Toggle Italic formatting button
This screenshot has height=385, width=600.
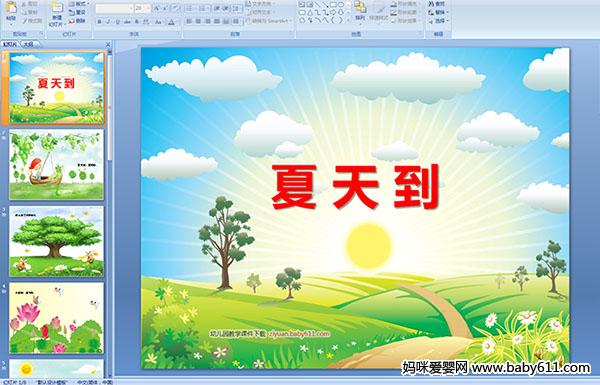click(108, 22)
